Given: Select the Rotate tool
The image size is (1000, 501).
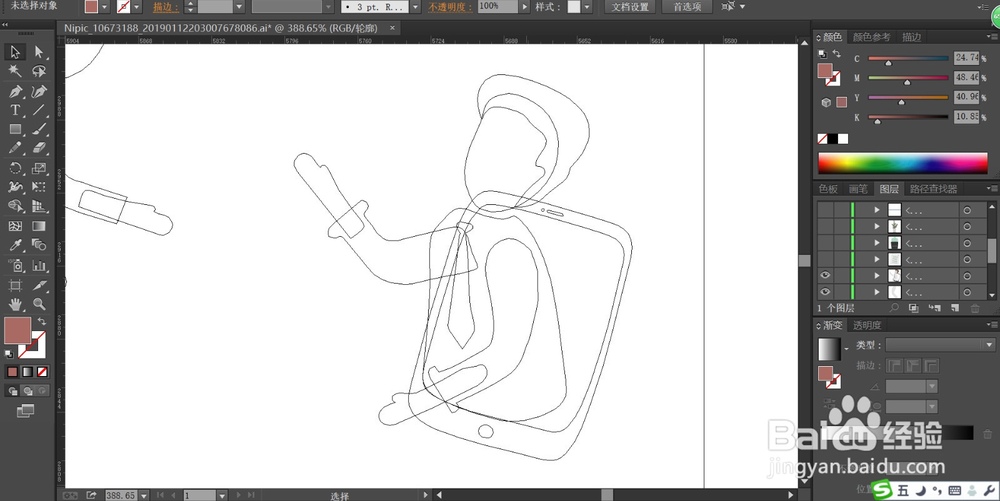Looking at the screenshot, I should pos(15,168).
